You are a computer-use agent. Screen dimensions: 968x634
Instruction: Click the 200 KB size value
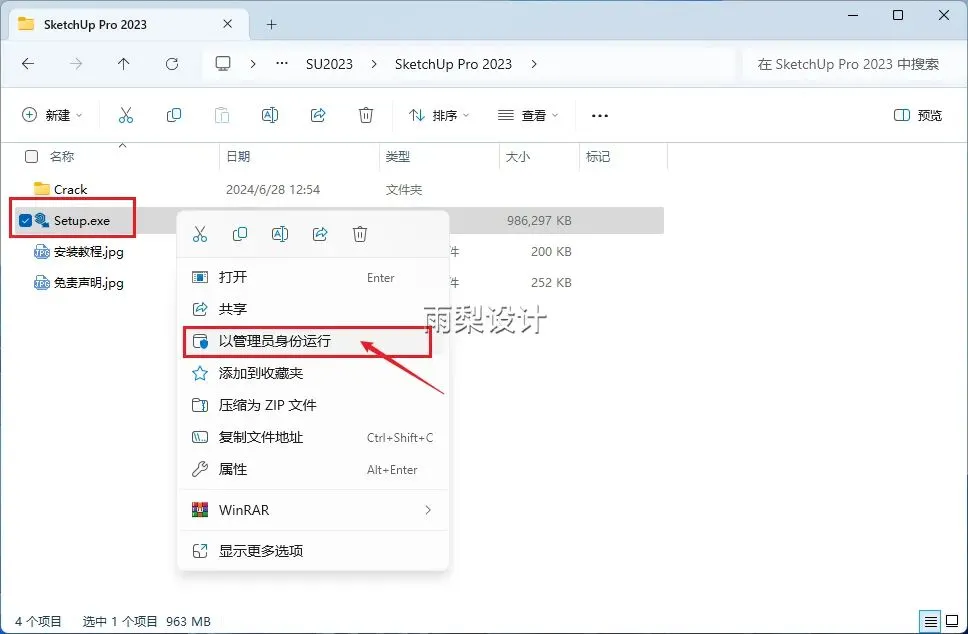pos(551,251)
